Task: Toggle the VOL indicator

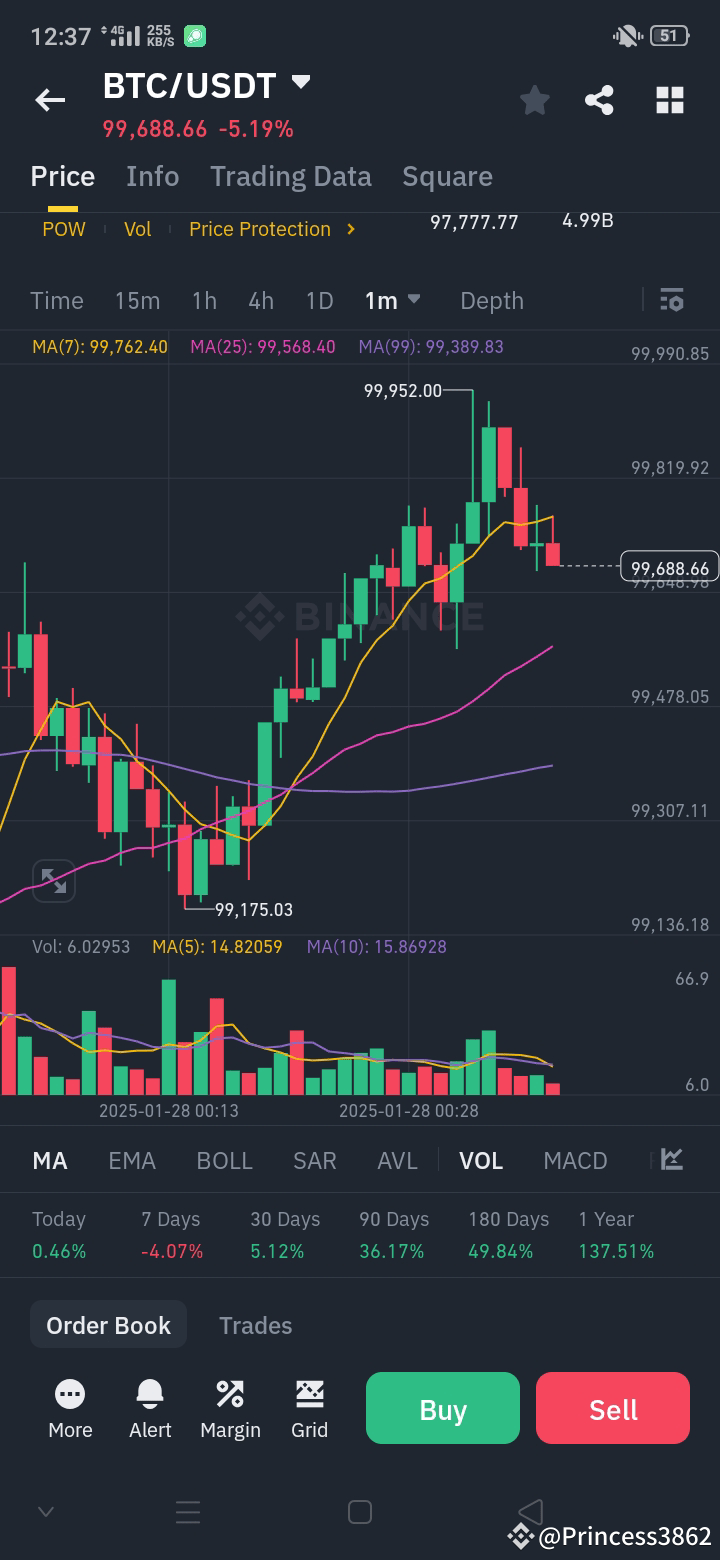Action: [481, 1160]
